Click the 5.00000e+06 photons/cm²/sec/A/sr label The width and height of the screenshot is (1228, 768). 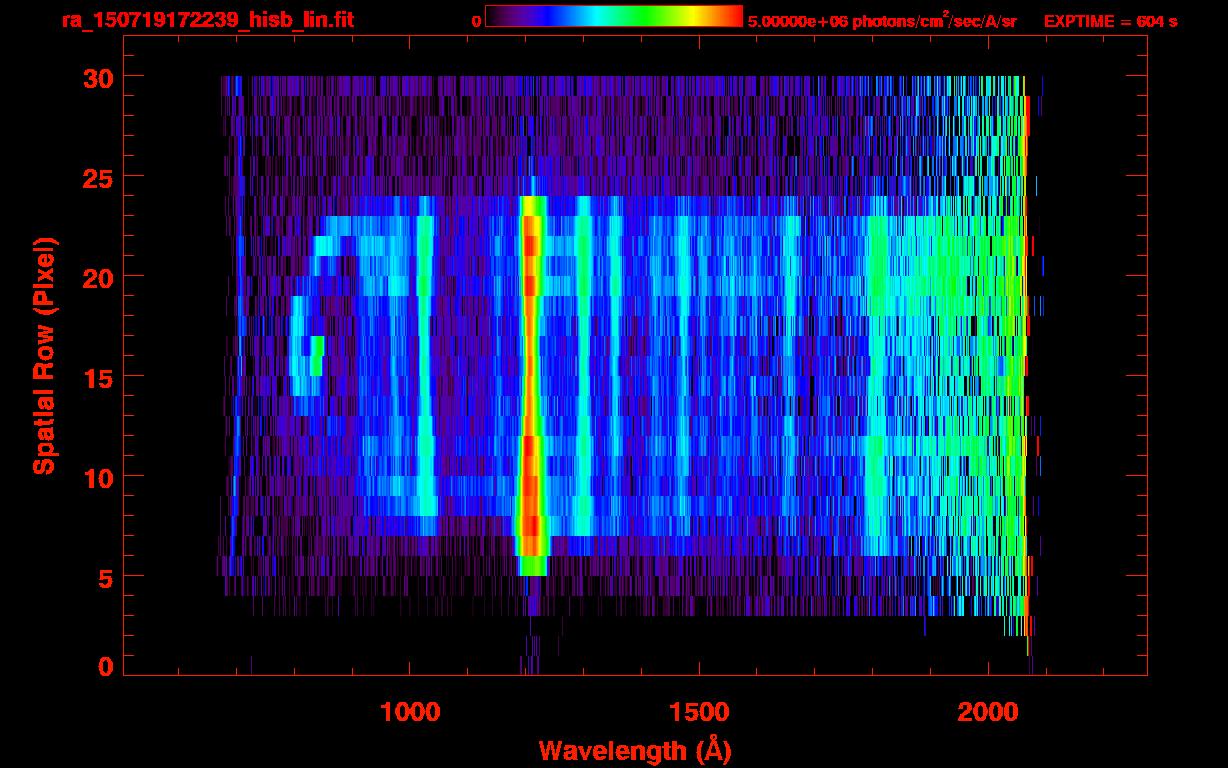(x=882, y=20)
